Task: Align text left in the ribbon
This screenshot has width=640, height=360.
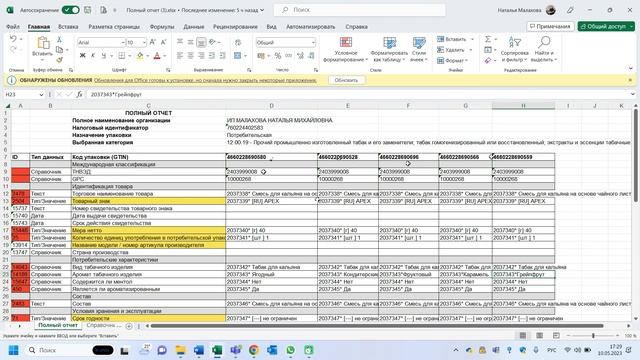Action: click(x=180, y=56)
